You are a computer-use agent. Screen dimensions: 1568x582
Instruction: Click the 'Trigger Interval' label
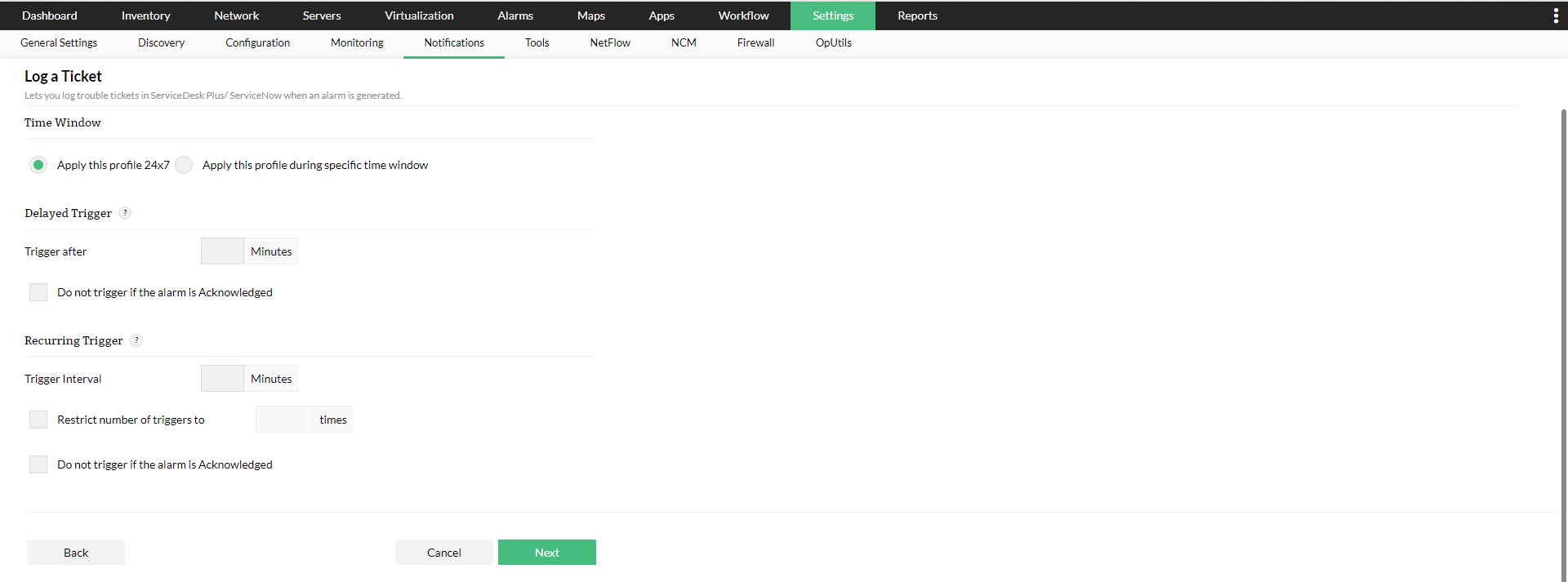(x=63, y=379)
